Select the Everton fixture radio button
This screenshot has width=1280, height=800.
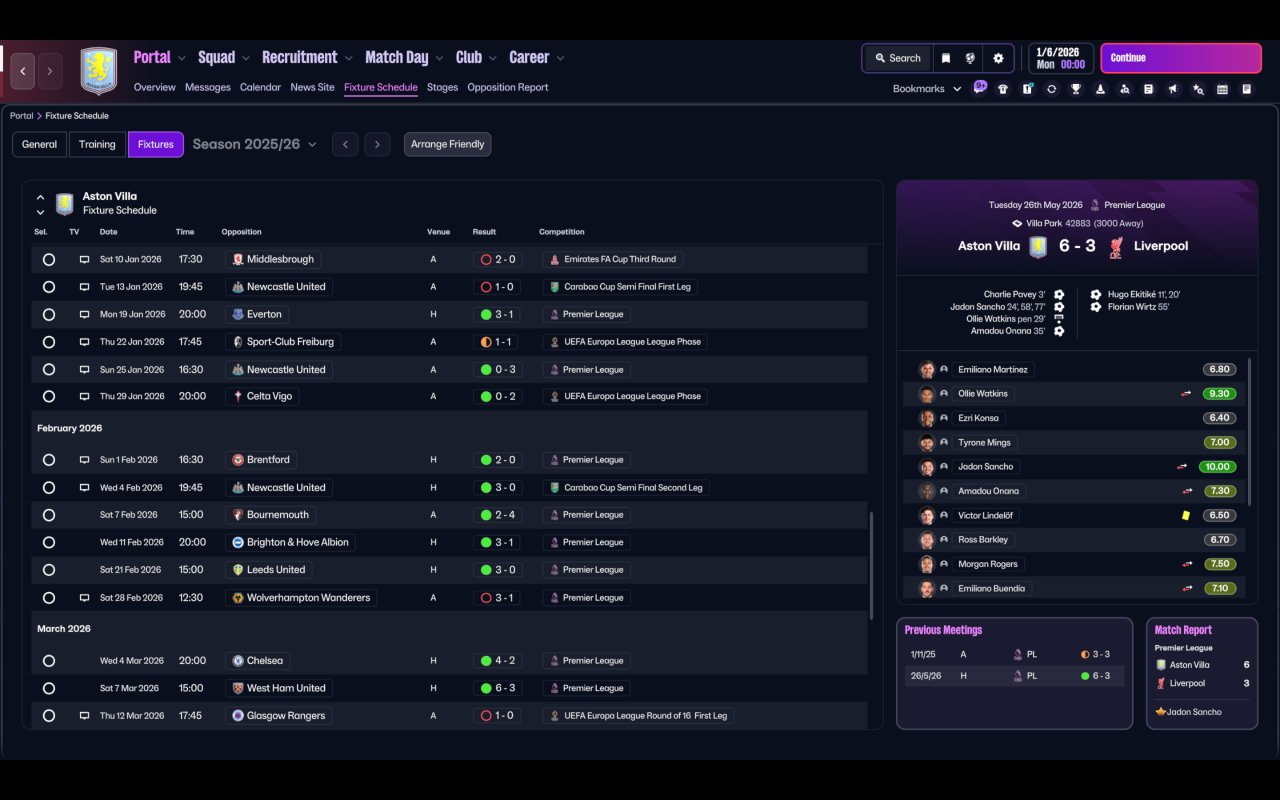49,314
